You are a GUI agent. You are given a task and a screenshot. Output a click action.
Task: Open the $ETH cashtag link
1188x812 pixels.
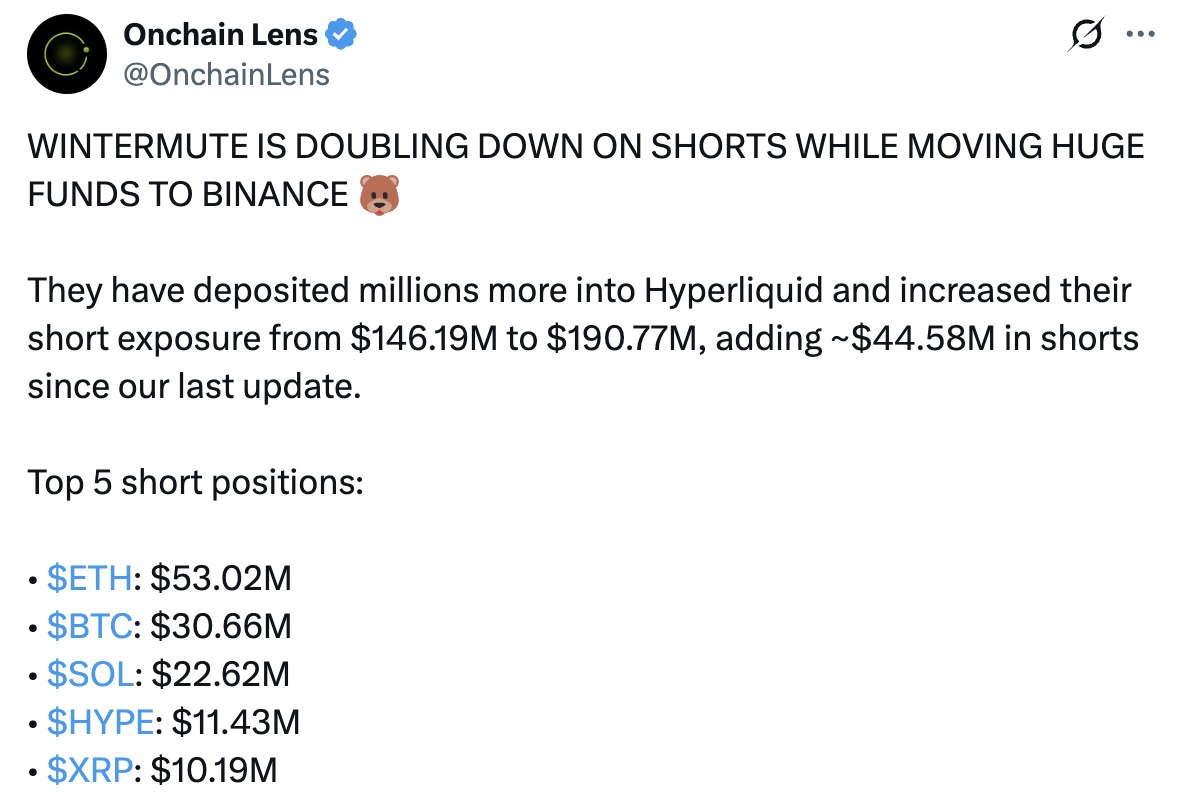click(x=89, y=578)
